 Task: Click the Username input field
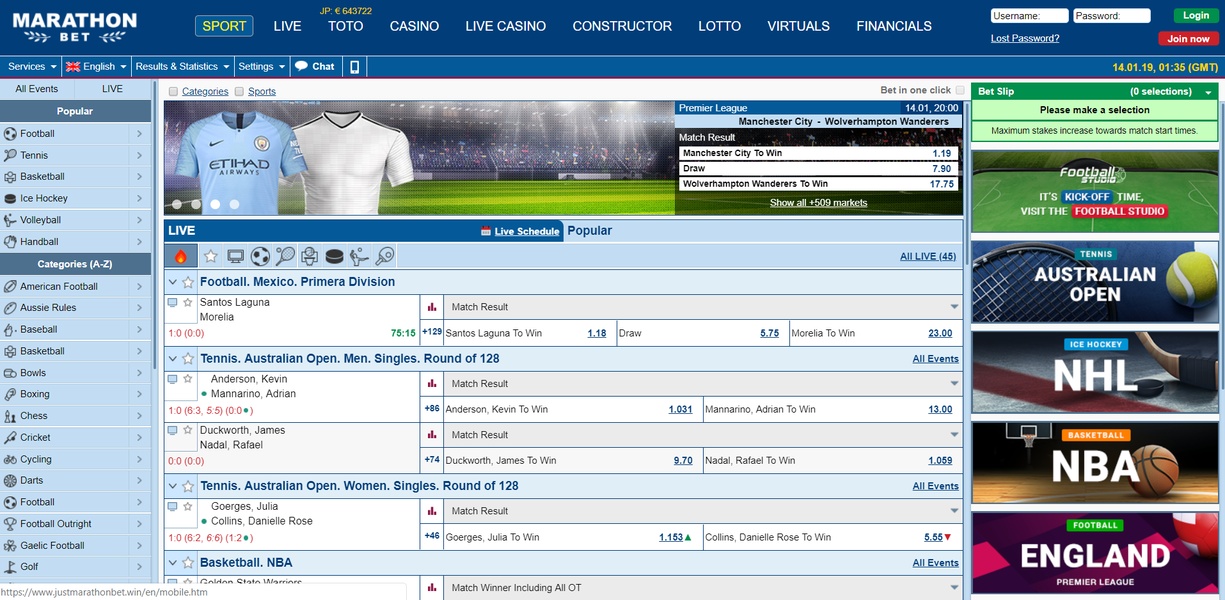(1031, 15)
